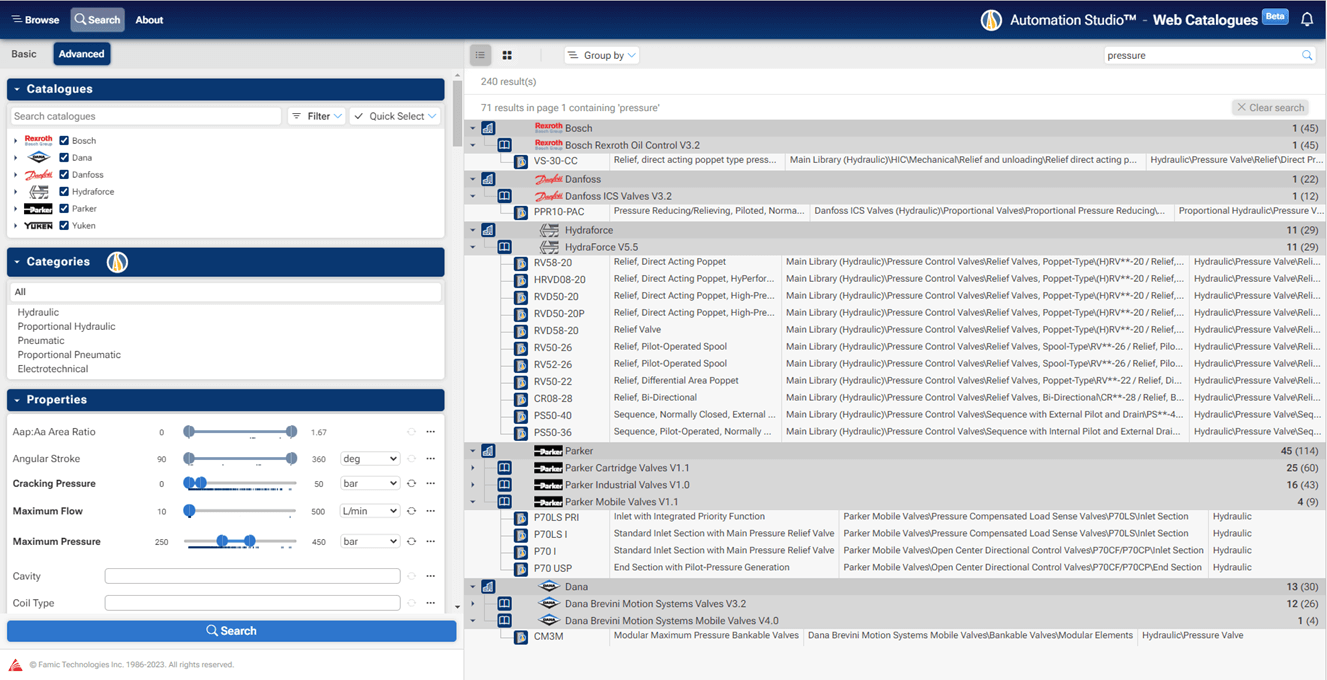Viewport: 1327px width, 680px height.
Task: Click the component icon for CR08-28
Action: [521, 399]
